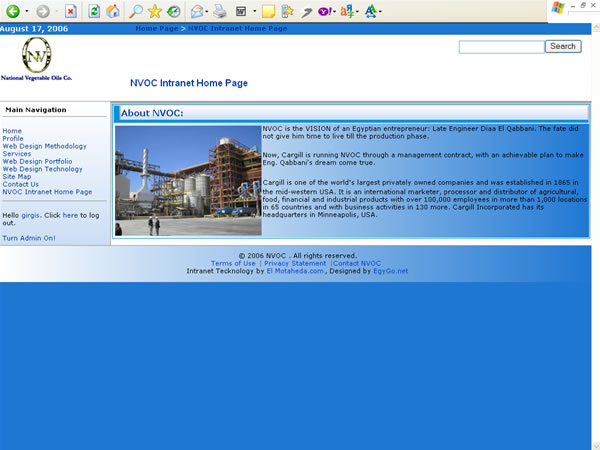Click the Stop loading icon
Image resolution: width=600 pixels, height=450 pixels.
coord(70,11)
